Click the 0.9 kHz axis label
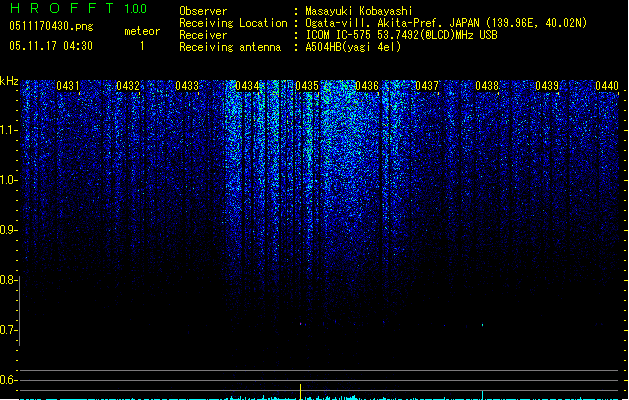This screenshot has width=629, height=400. click(x=8, y=230)
